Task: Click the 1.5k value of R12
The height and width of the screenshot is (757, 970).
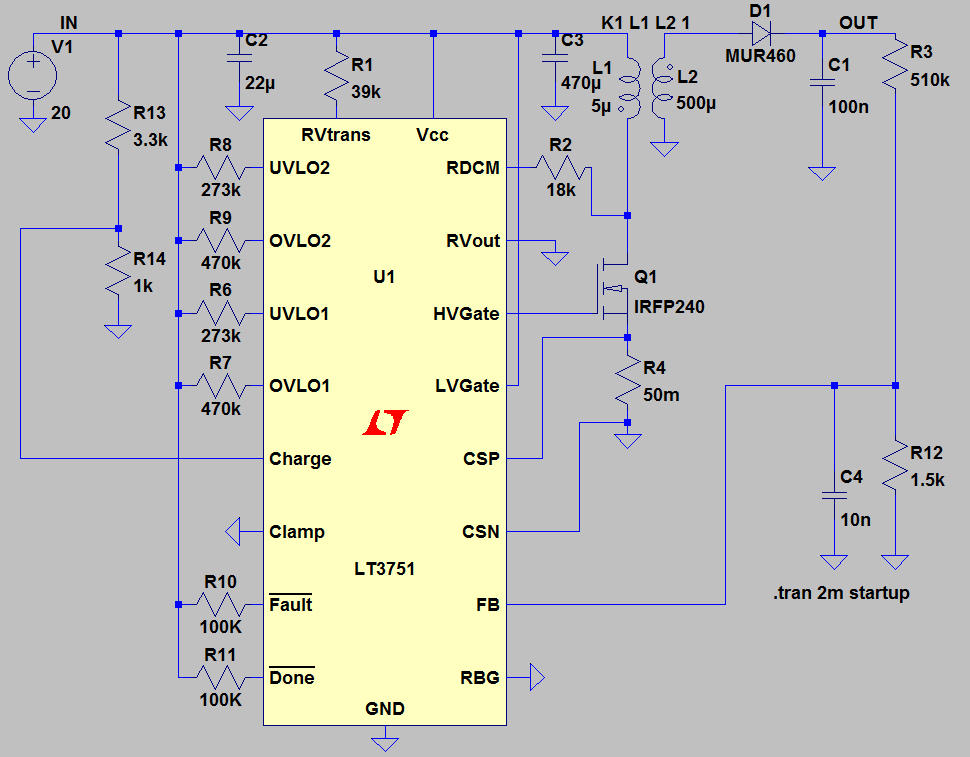Action: (927, 480)
